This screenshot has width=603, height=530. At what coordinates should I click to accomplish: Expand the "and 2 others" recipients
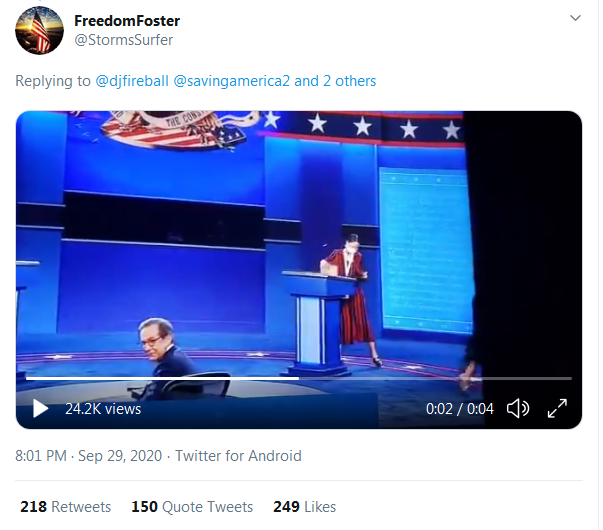pyautogui.click(x=335, y=81)
